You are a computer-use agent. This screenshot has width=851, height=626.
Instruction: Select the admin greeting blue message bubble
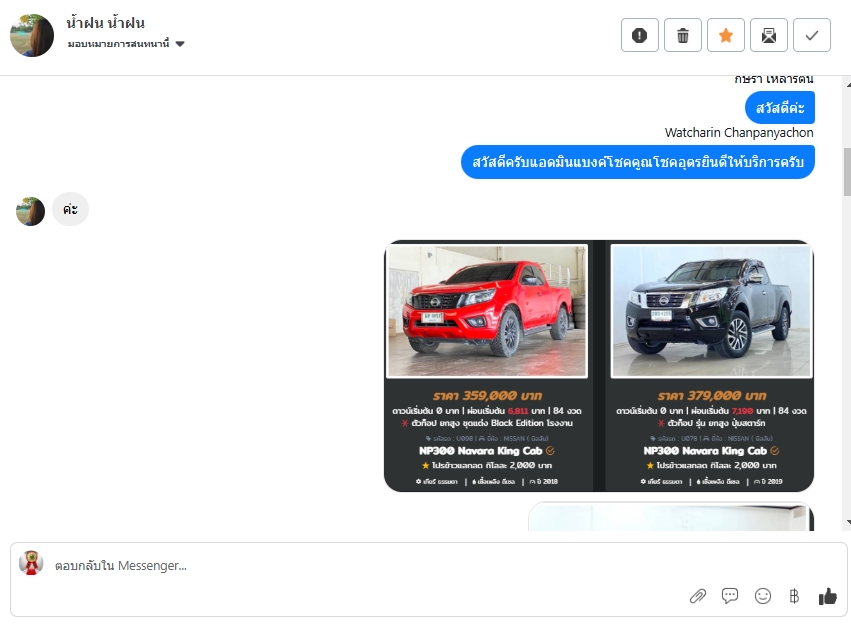click(638, 162)
